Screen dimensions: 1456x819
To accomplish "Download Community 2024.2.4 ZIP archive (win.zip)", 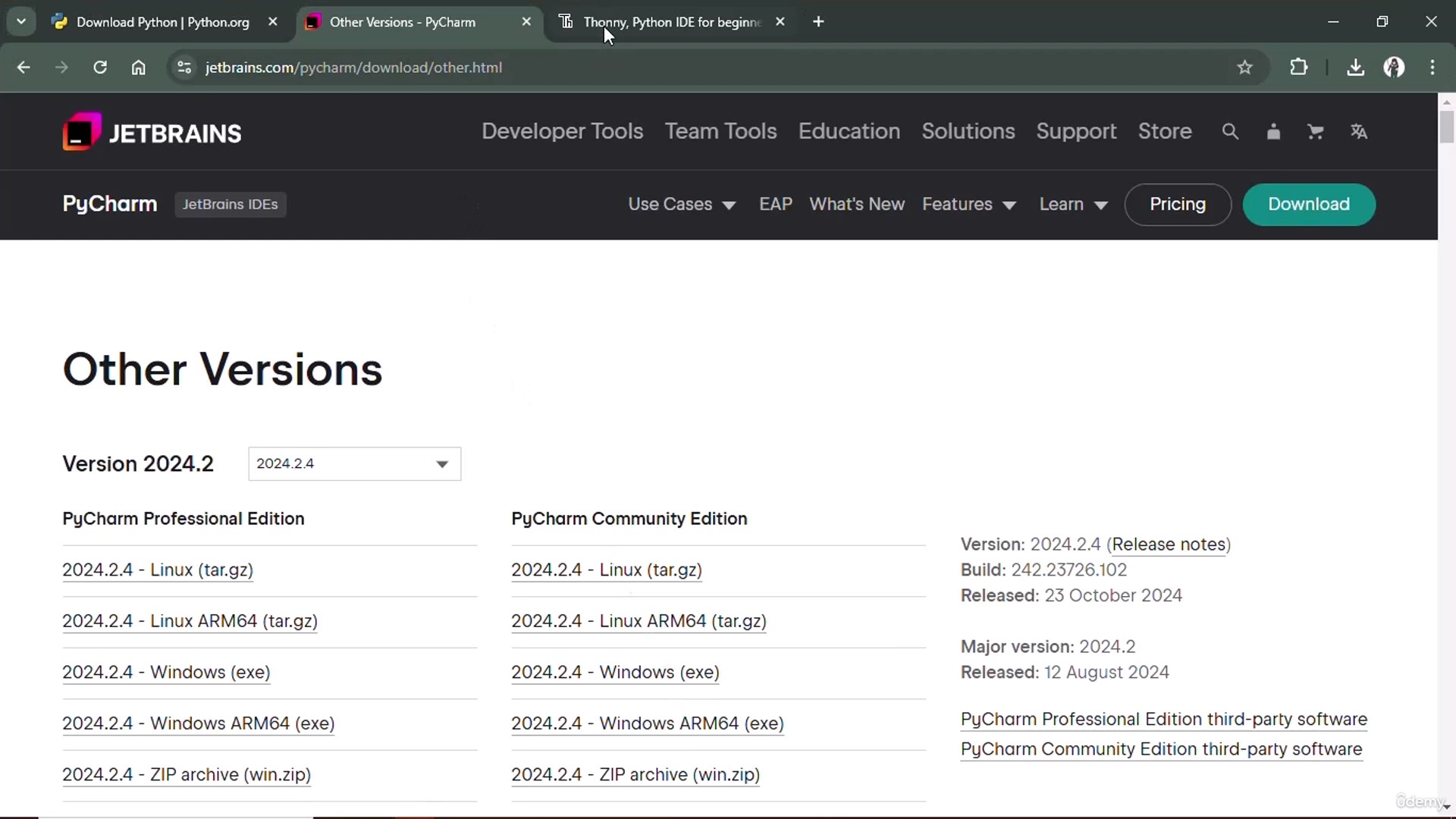I will tap(635, 774).
